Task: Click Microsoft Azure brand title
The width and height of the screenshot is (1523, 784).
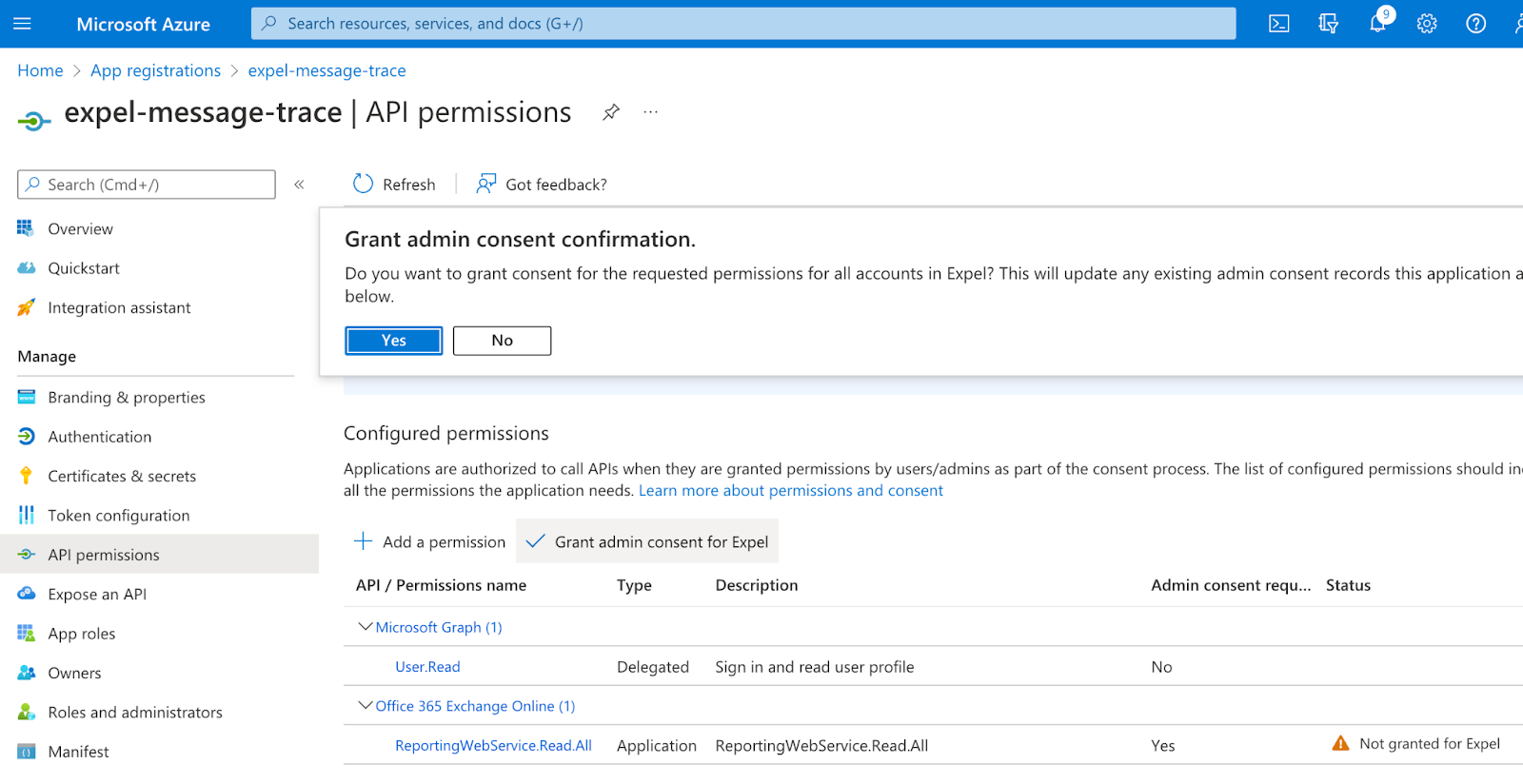Action: [x=143, y=24]
